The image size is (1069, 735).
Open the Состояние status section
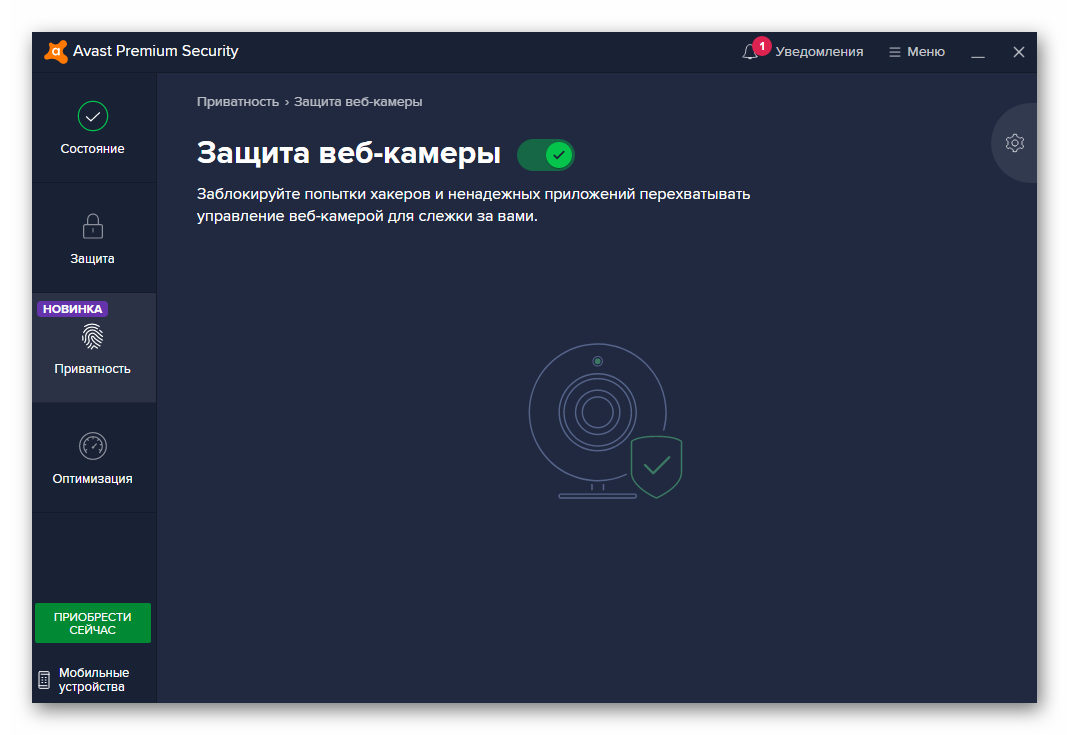pos(93,128)
